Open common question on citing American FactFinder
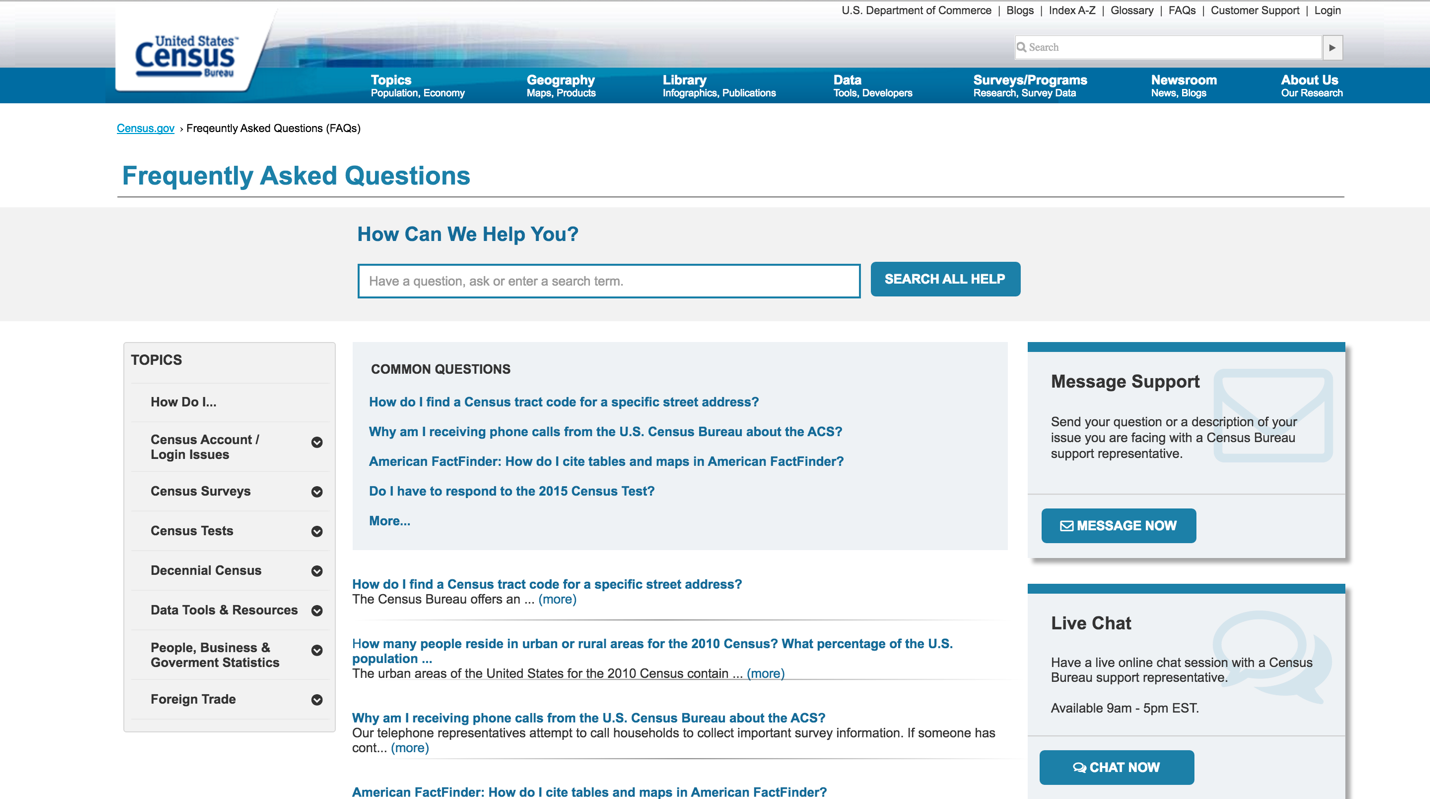The height and width of the screenshot is (799, 1430). point(606,462)
